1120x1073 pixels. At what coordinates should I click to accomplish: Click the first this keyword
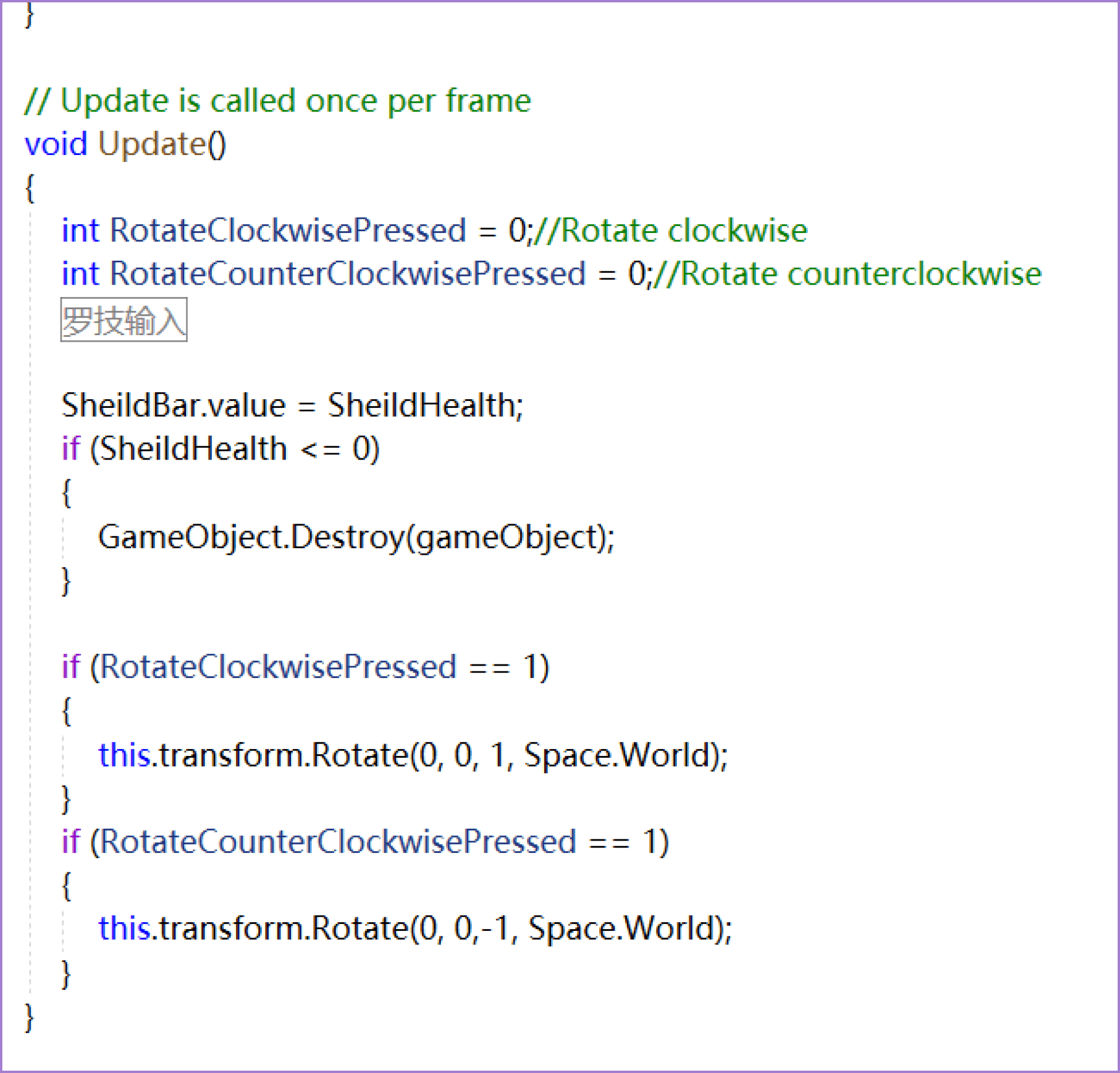pyautogui.click(x=124, y=755)
